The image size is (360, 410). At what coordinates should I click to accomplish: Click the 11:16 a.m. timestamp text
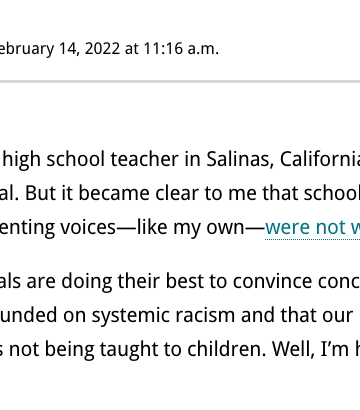pyautogui.click(x=181, y=49)
